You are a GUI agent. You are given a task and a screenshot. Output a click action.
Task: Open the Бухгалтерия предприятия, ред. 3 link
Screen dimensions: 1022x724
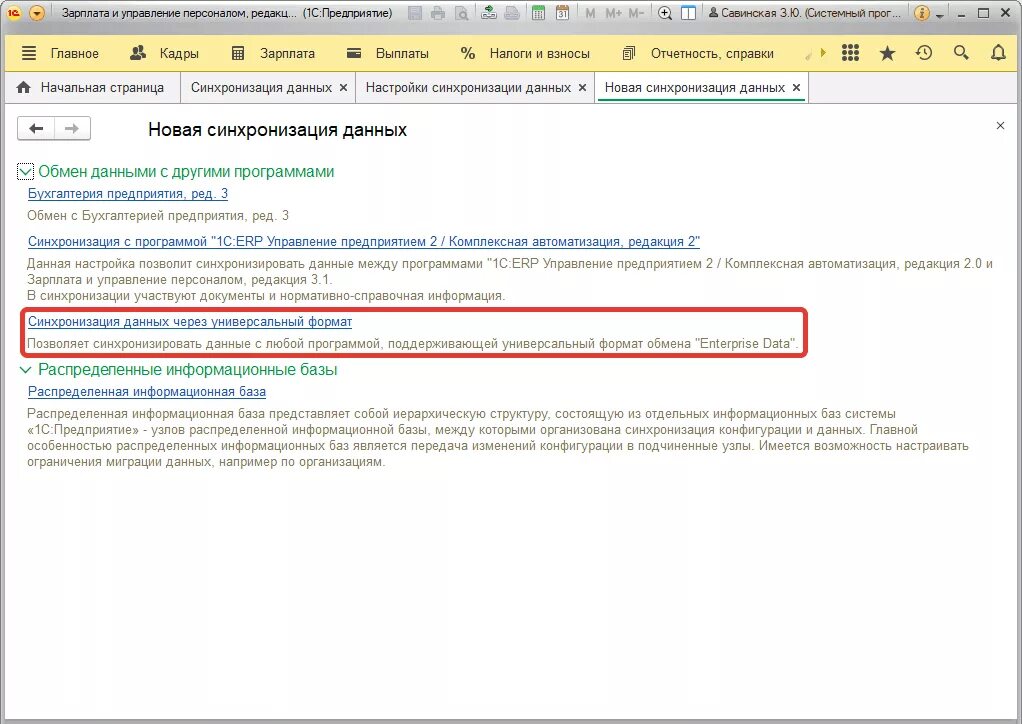pyautogui.click(x=128, y=194)
